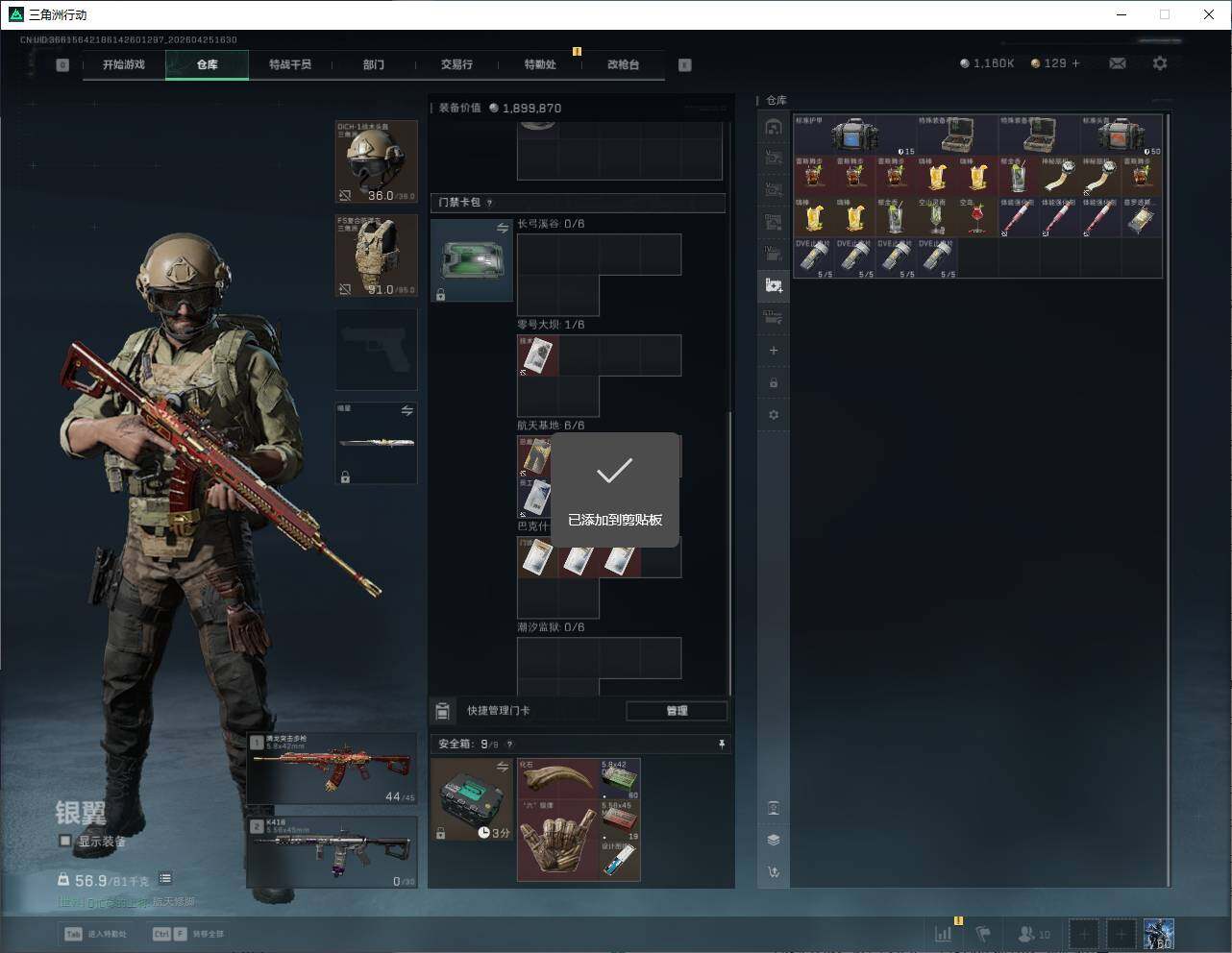Open the fourth warehouse sidebar category icon

(774, 222)
